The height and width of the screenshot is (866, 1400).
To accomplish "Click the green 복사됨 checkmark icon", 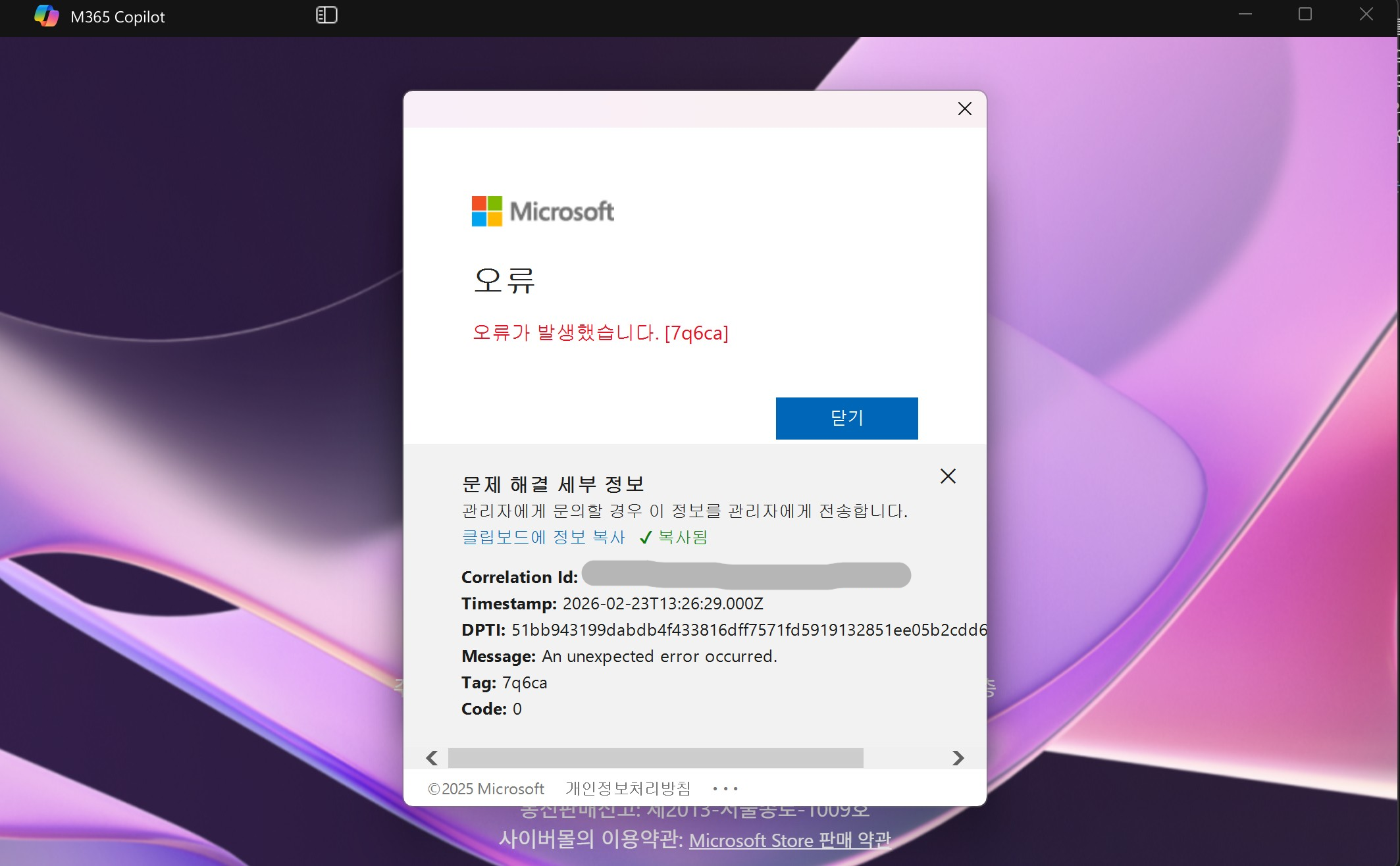I will [646, 538].
